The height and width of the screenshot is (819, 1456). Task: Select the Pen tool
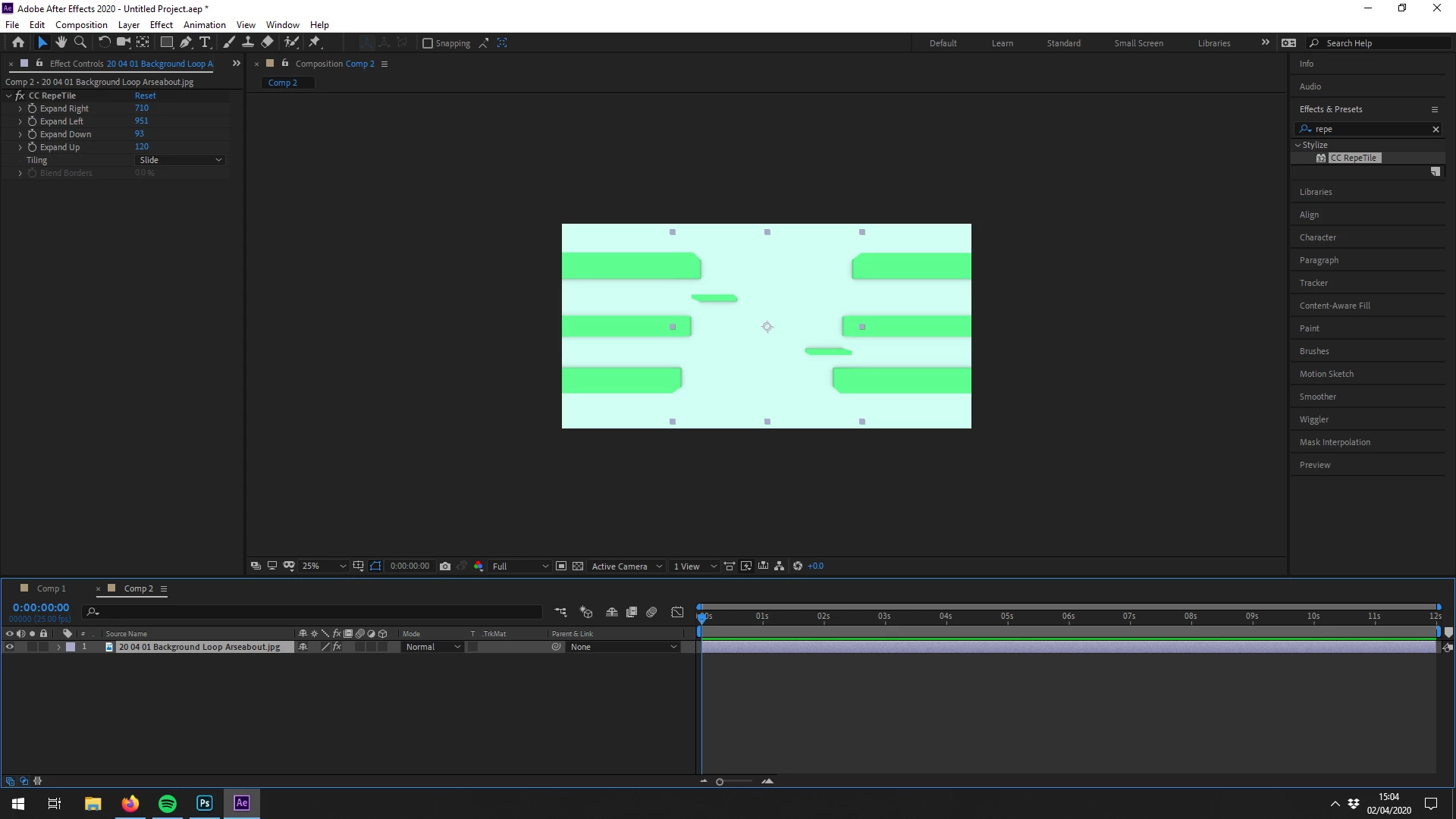click(186, 42)
